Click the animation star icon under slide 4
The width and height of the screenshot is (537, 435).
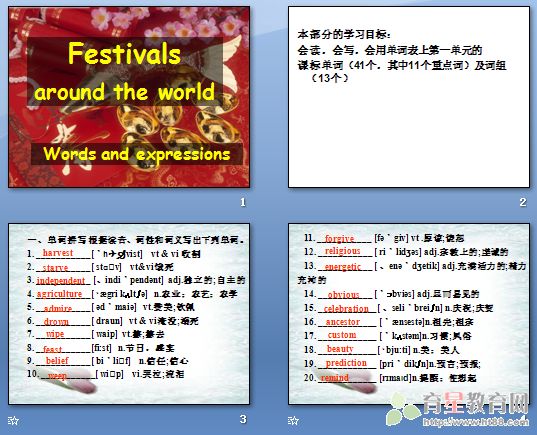point(293,420)
